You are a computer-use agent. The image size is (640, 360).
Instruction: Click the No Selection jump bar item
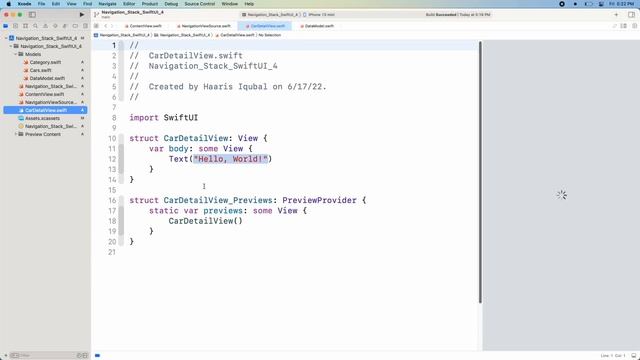tap(270, 35)
